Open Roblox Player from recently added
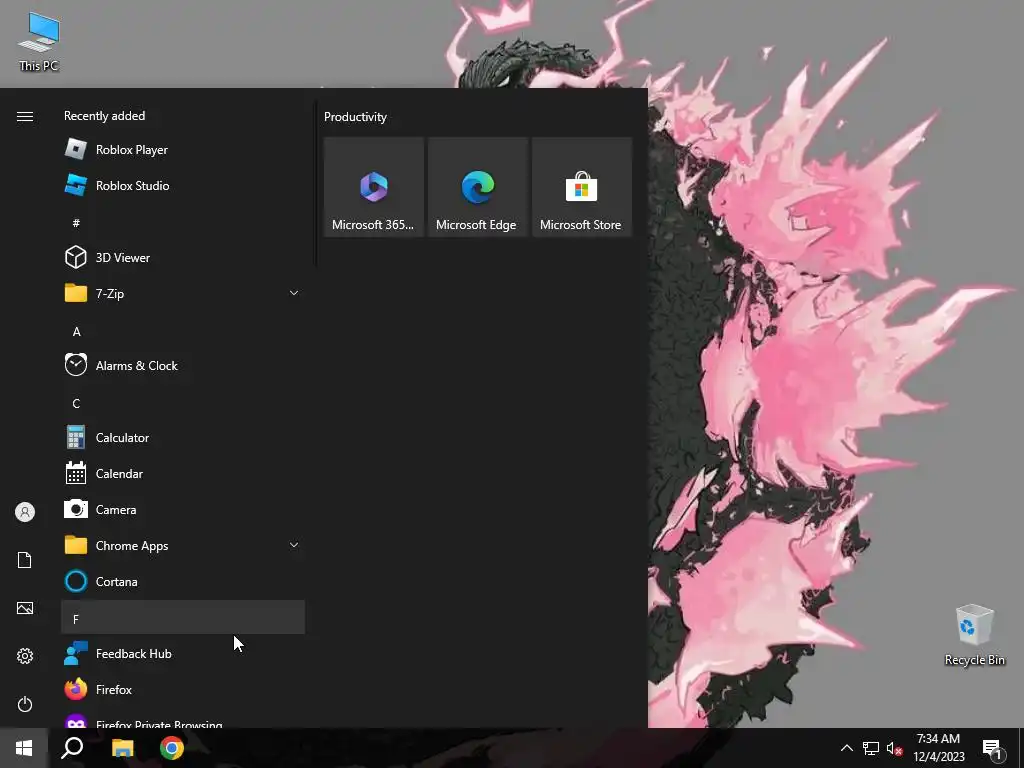Screen dimensions: 1024x768 (x=183, y=150)
